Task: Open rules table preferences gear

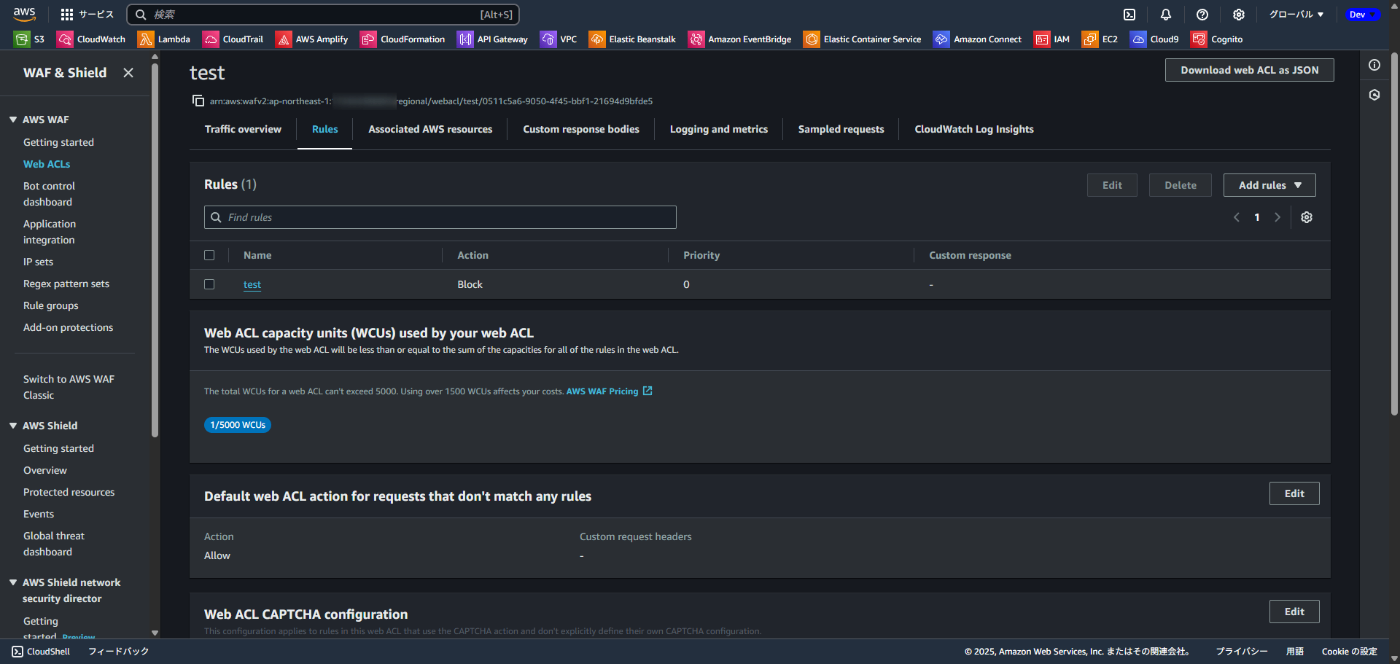Action: coord(1306,217)
